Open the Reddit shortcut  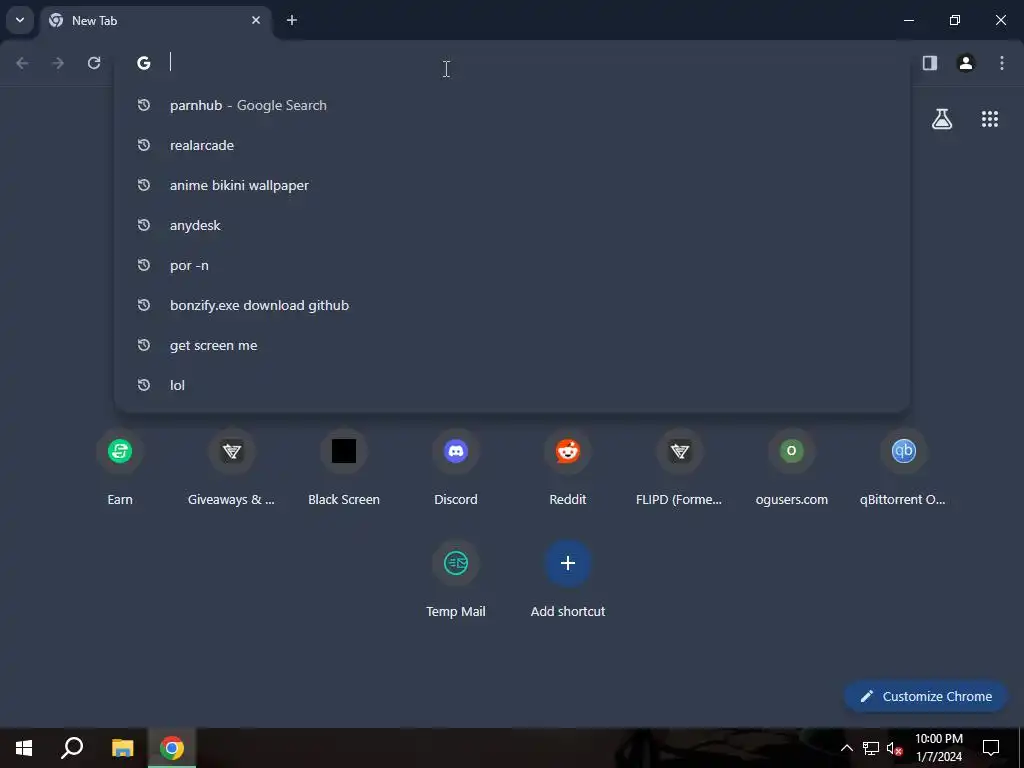pos(568,468)
